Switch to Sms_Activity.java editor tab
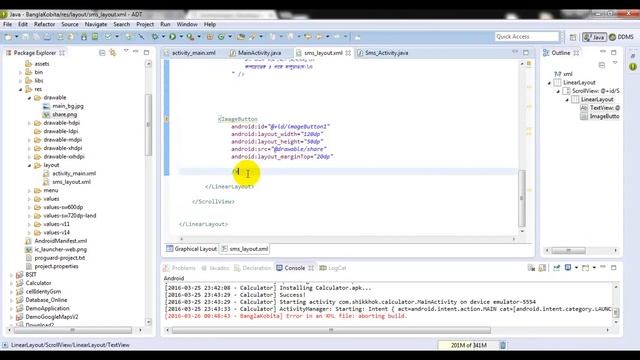This screenshot has width=640, height=360. 382,53
